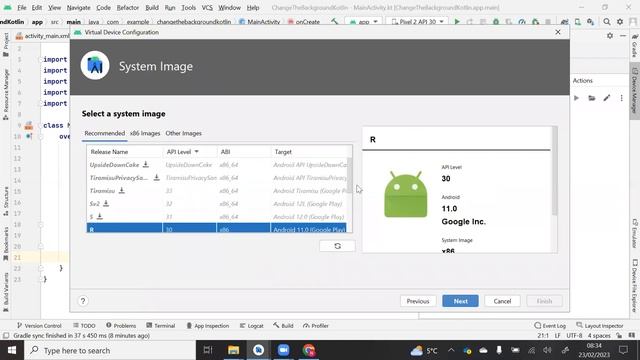This screenshot has height=360, width=640.
Task: Click the image details panel scrollbar
Action: tap(554, 171)
